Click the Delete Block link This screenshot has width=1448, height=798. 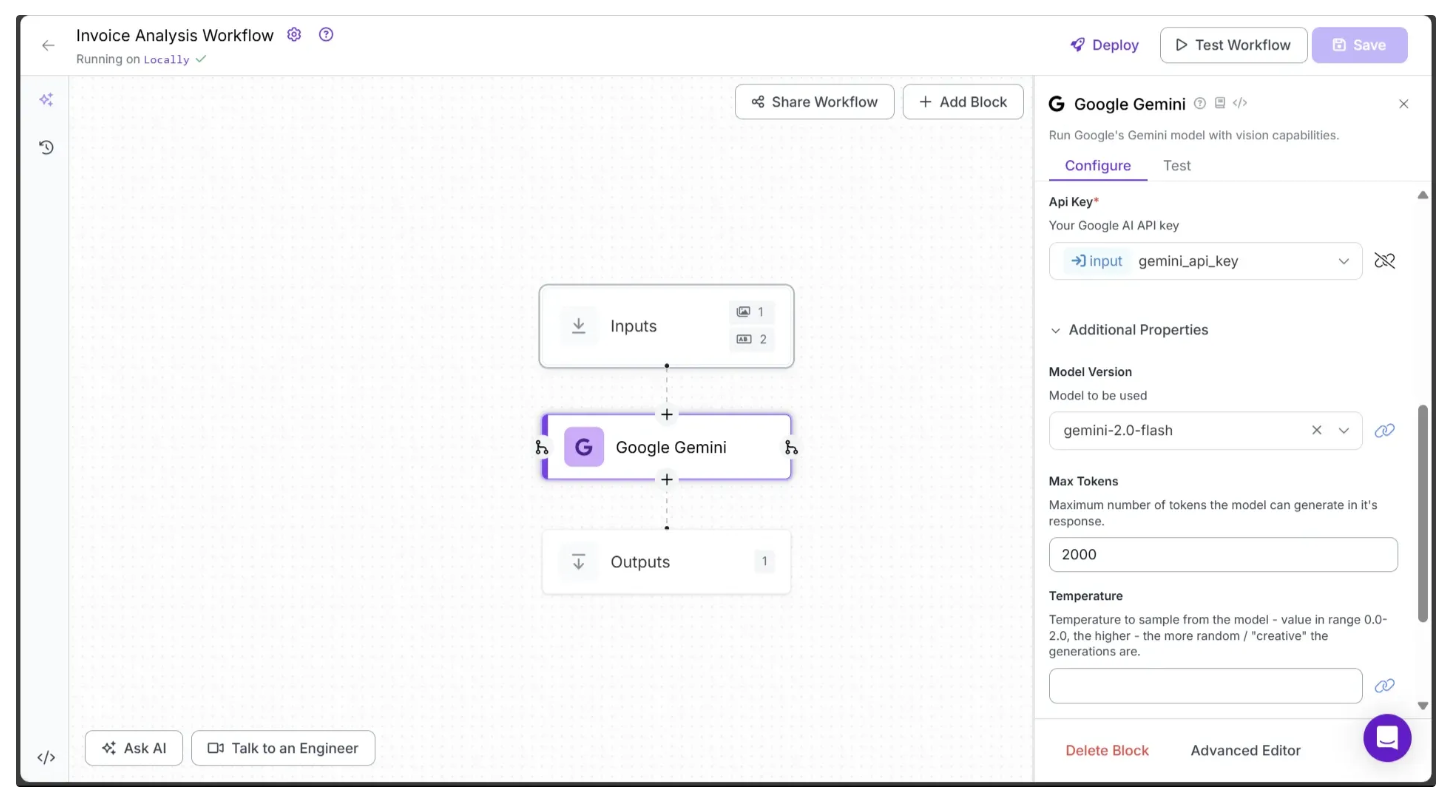1107,750
